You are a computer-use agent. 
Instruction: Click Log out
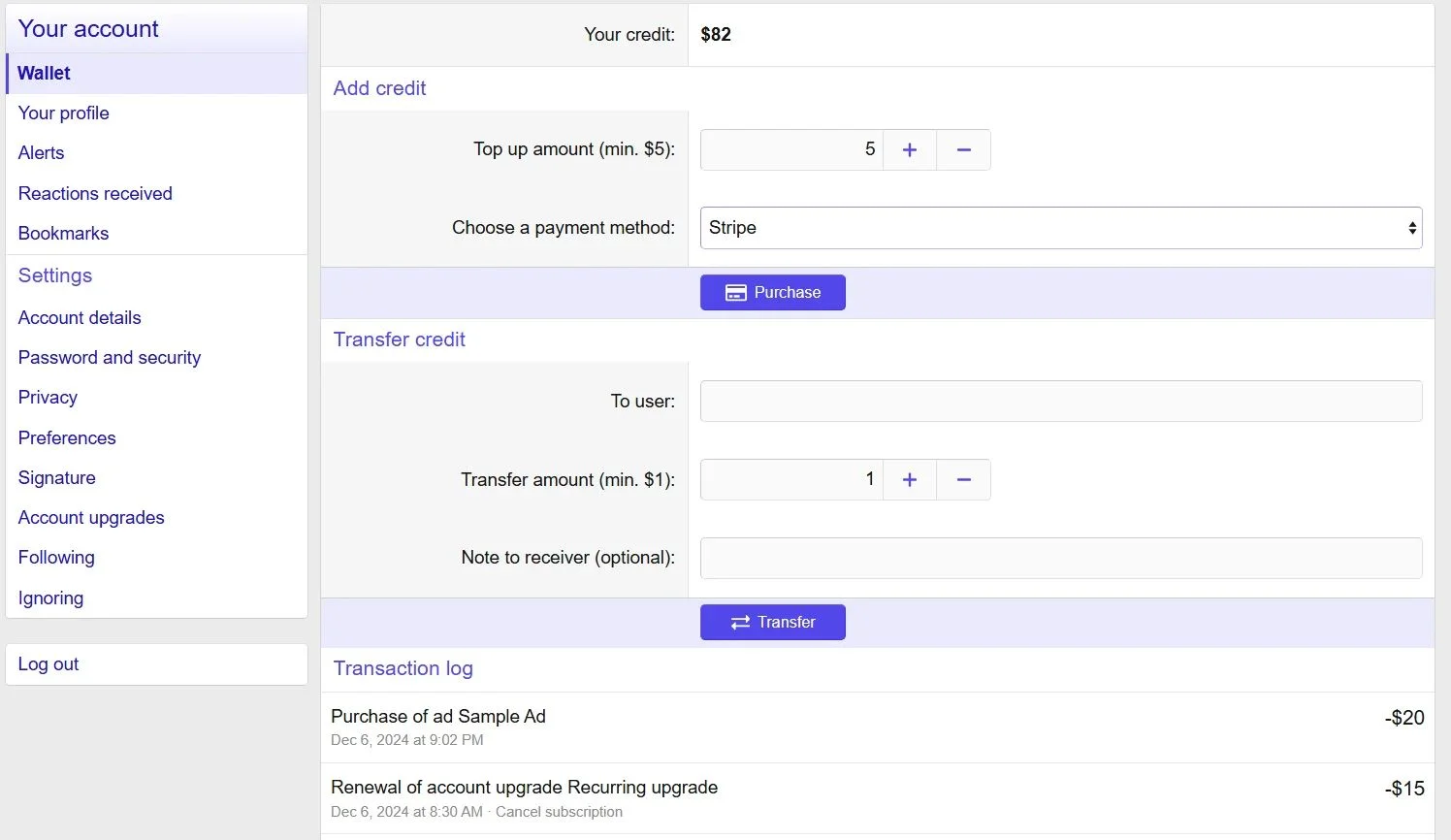(48, 664)
